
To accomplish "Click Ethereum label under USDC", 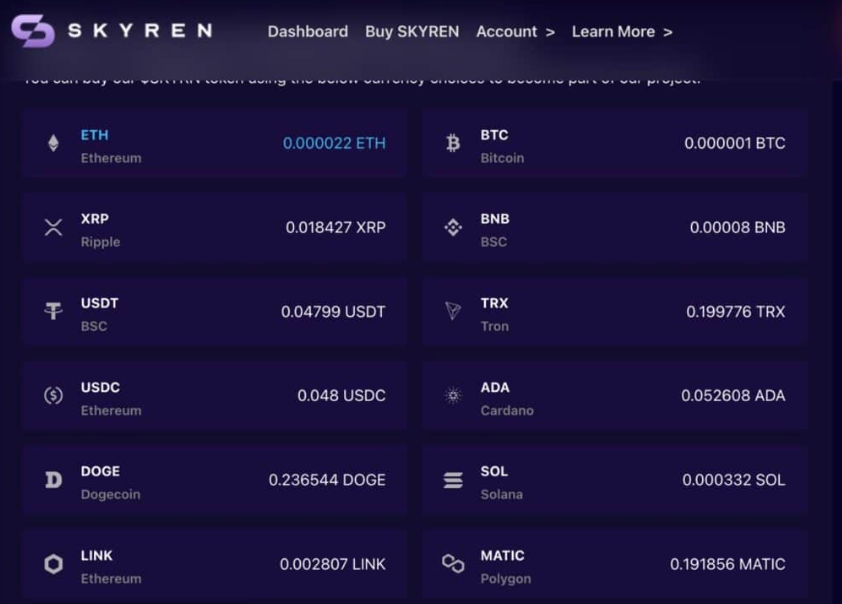I will (111, 411).
